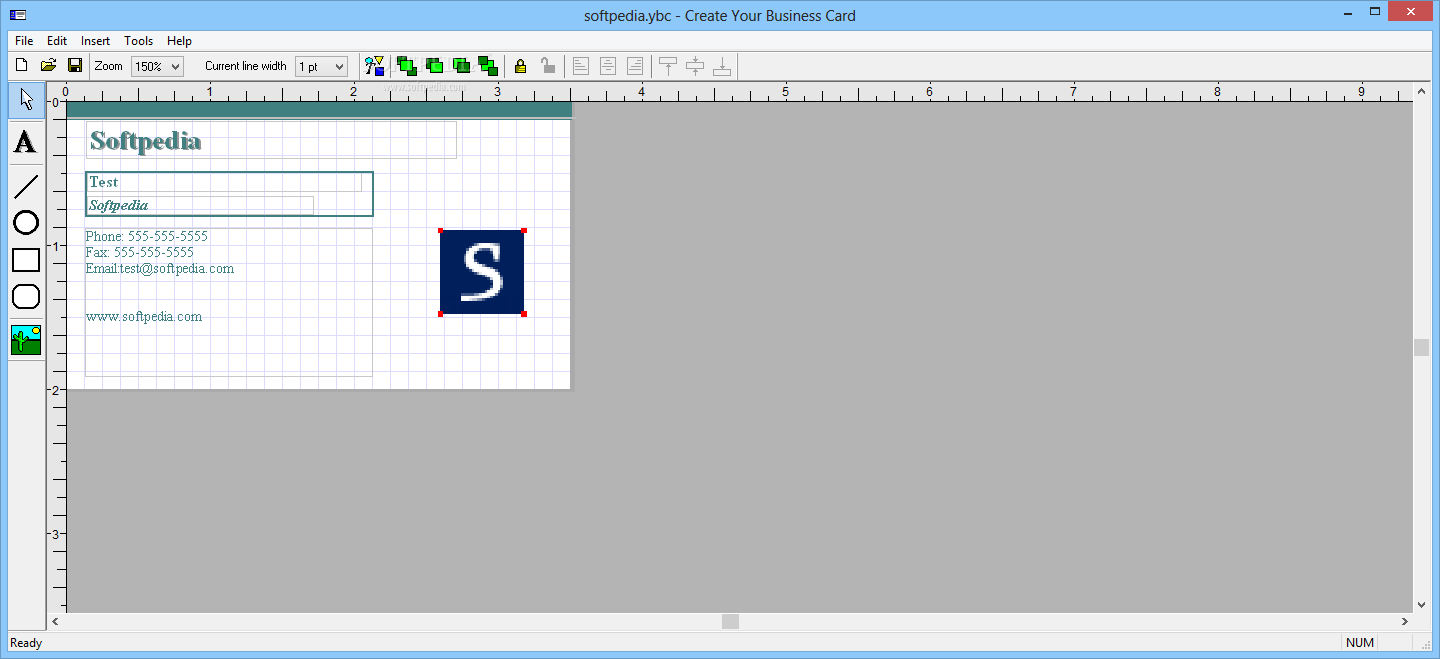Click the Ready status text
1440x659 pixels.
[26, 643]
